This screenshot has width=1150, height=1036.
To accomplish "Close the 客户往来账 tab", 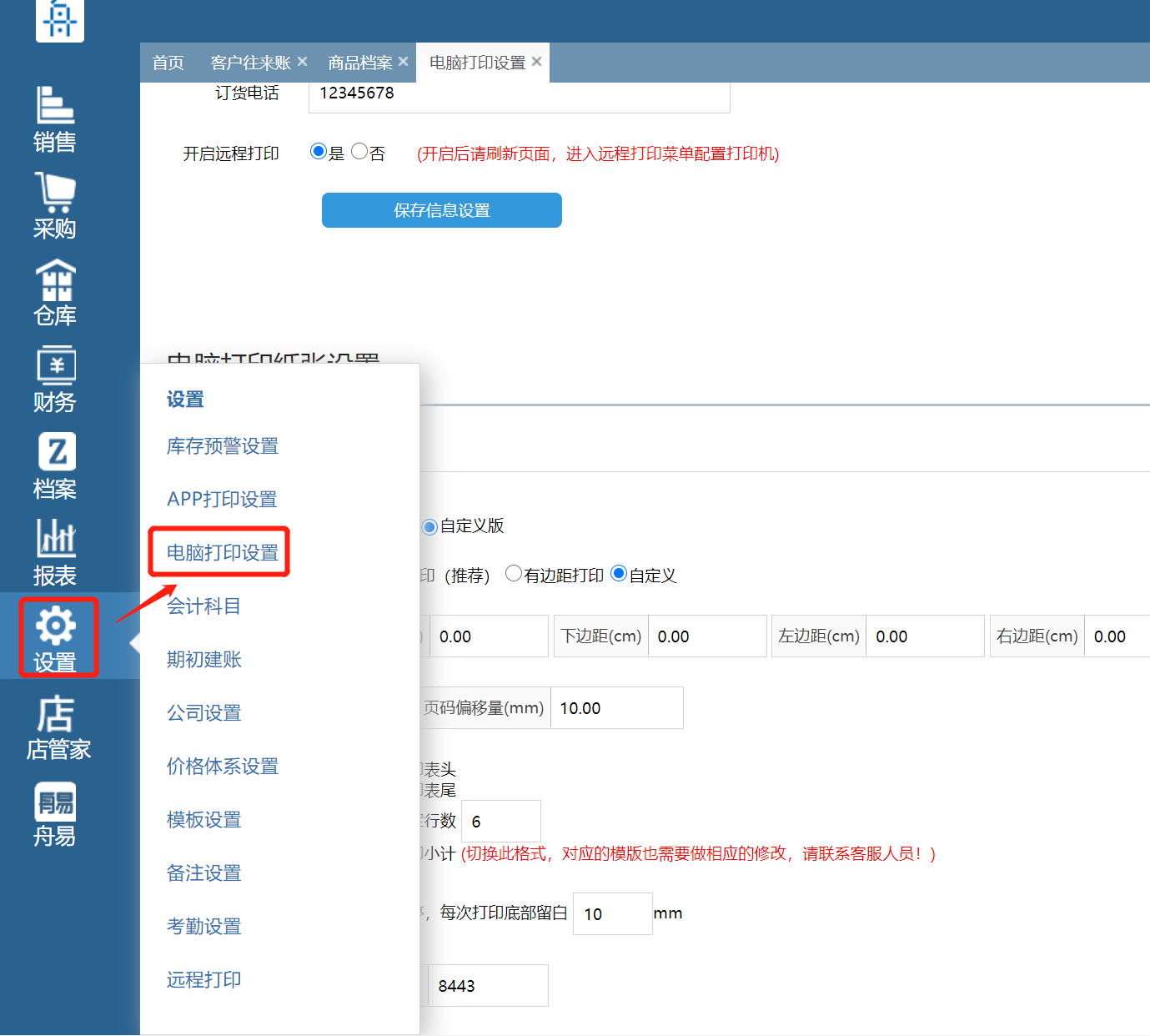I will (302, 62).
